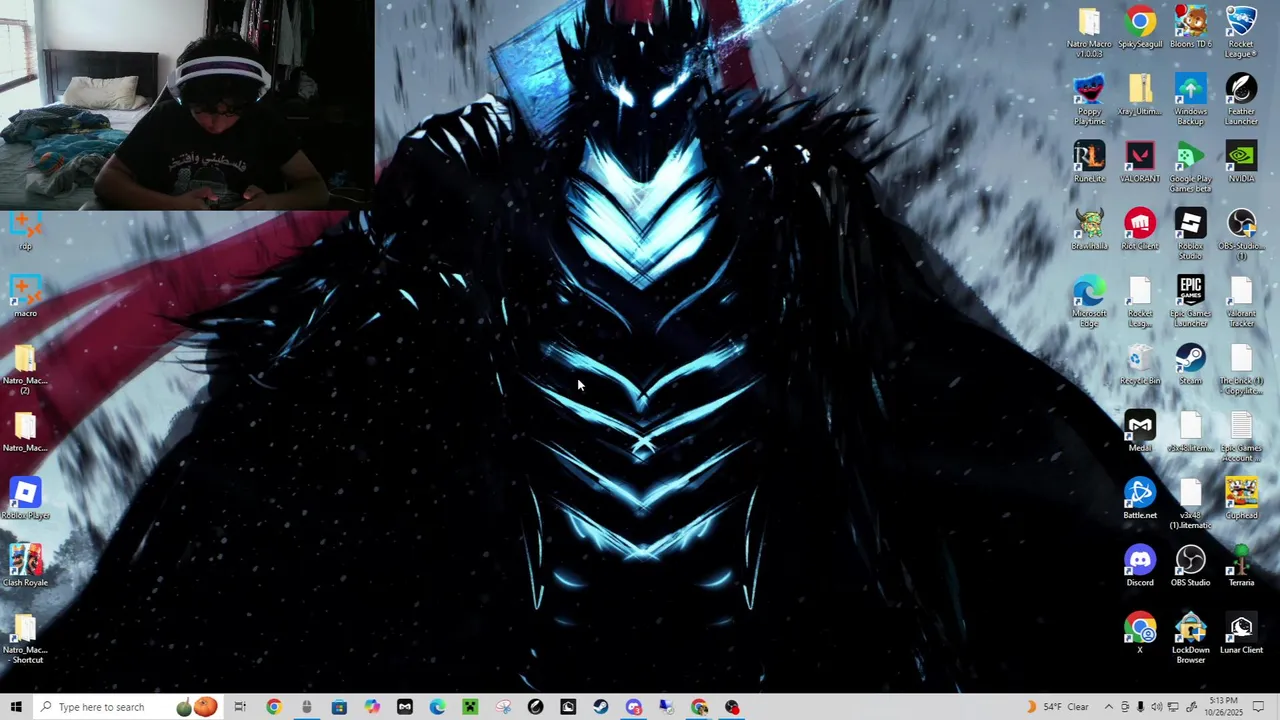
Task: Open the Epic Games Launcher shortcut
Action: 1190,301
